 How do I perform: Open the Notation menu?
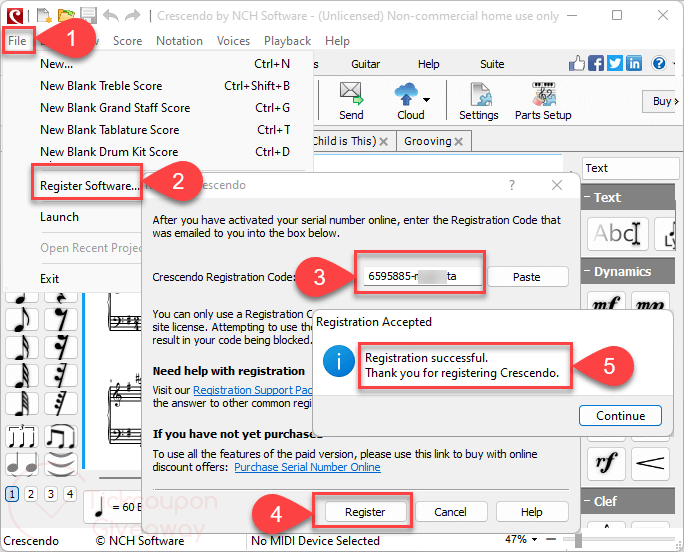(x=179, y=41)
